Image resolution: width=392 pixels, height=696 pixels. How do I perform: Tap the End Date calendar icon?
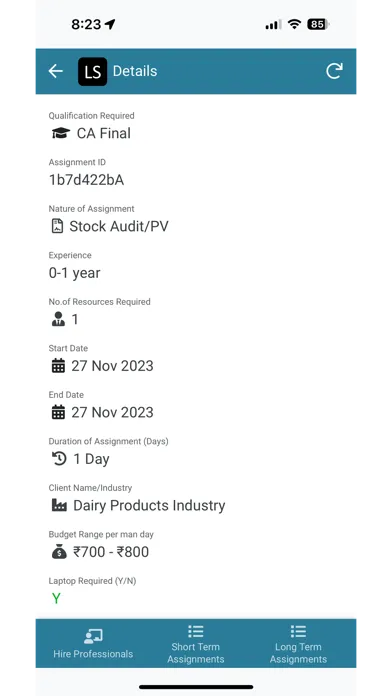point(58,412)
